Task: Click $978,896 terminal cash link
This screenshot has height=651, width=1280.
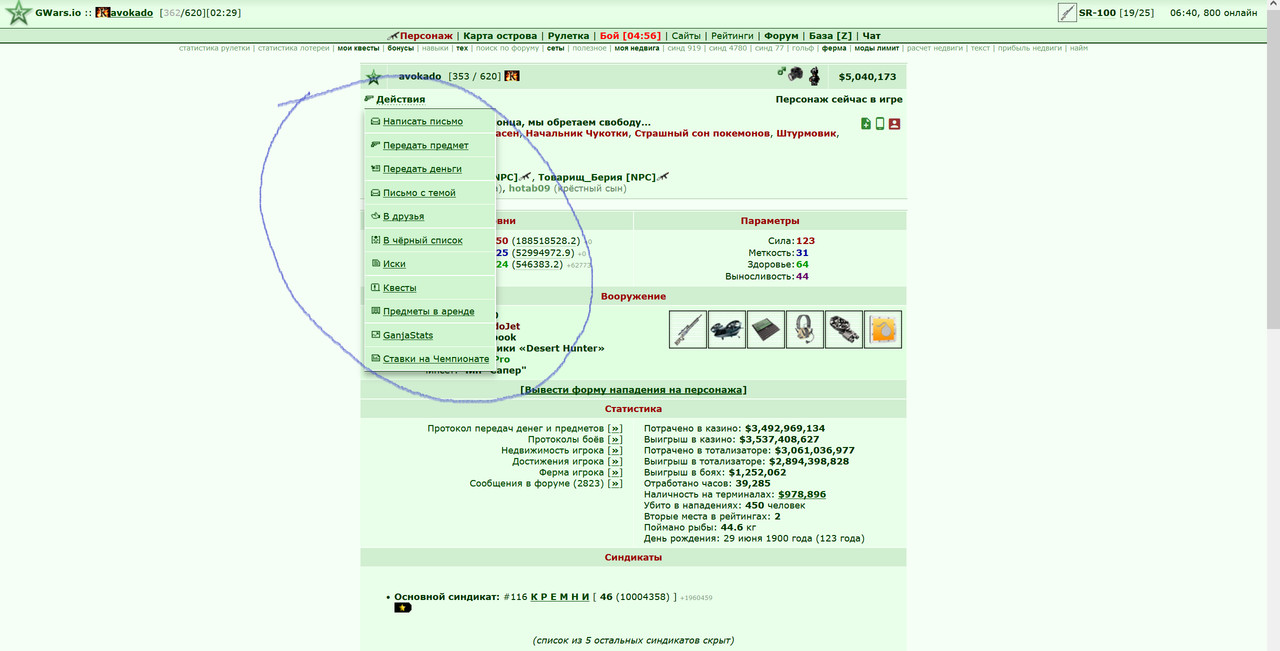Action: pos(802,494)
